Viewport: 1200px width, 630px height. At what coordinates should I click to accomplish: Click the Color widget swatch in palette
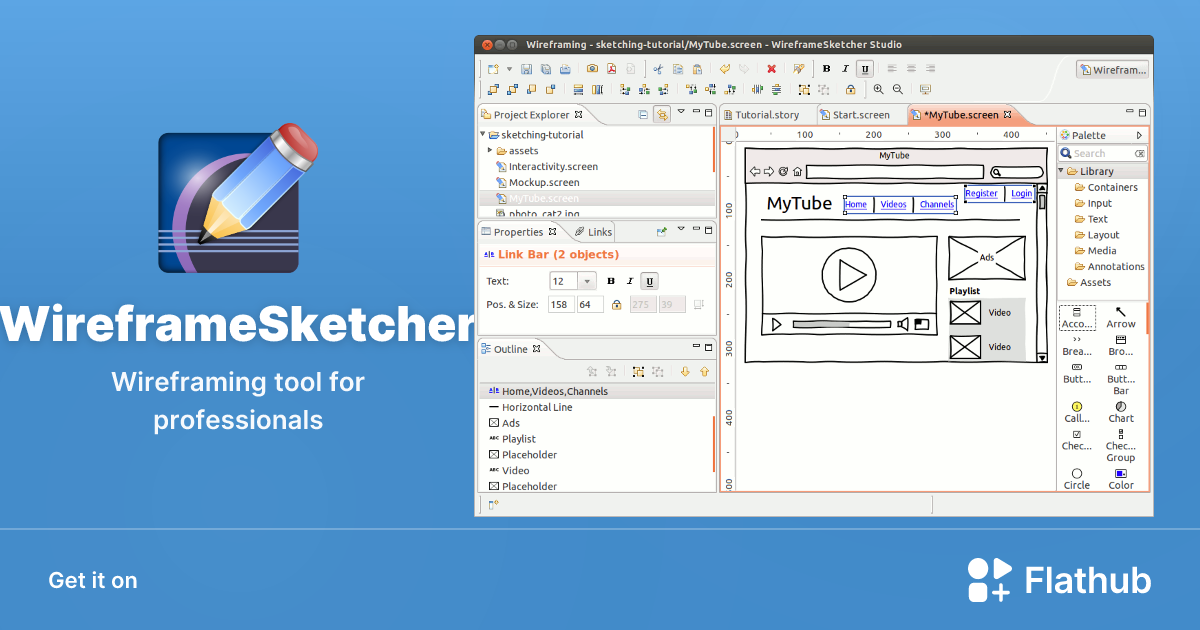tap(1121, 472)
